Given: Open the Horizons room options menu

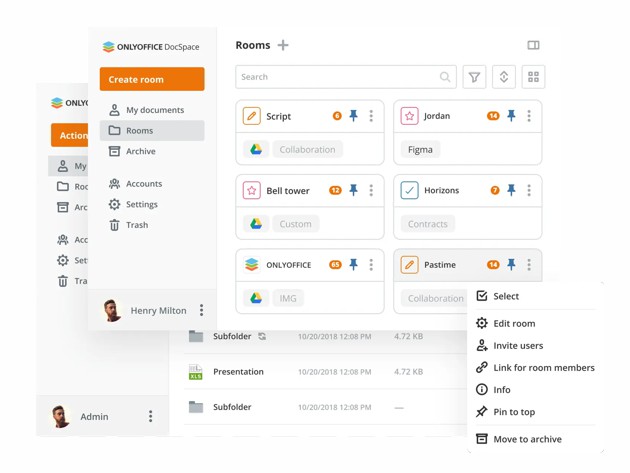Looking at the screenshot, I should pyautogui.click(x=529, y=190).
